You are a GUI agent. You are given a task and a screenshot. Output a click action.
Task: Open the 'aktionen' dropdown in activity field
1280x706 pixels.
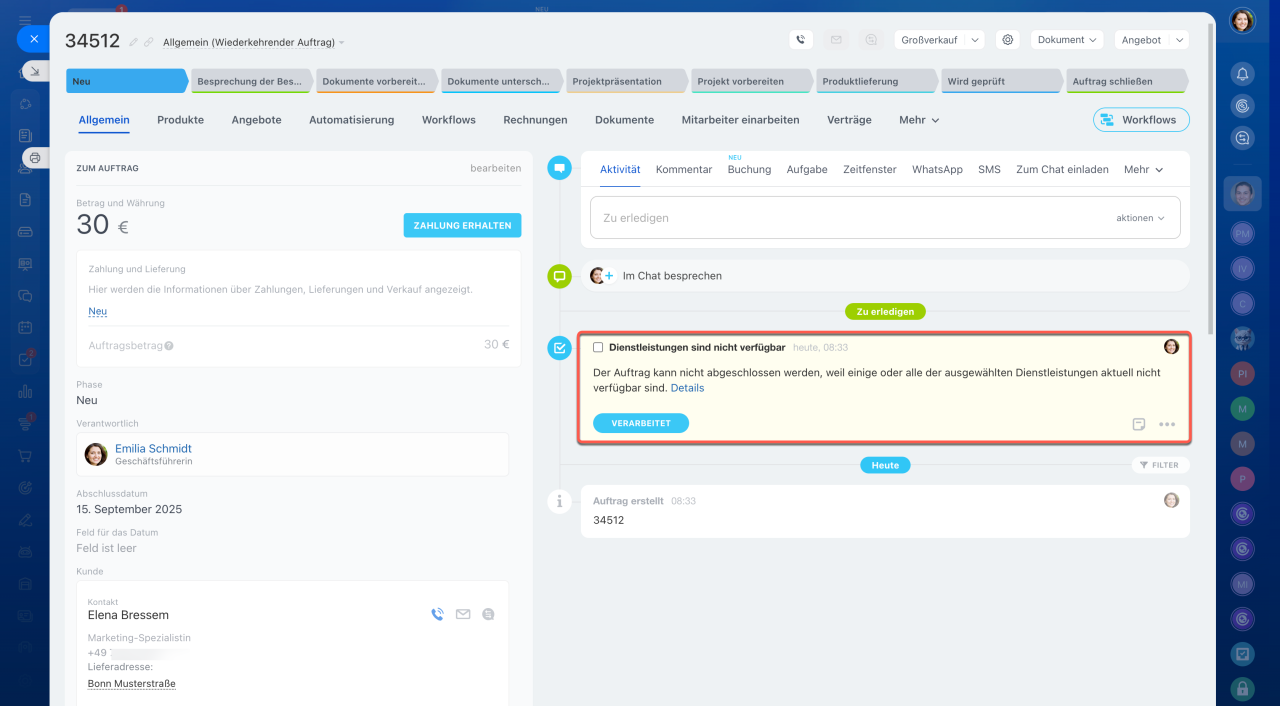[1140, 218]
